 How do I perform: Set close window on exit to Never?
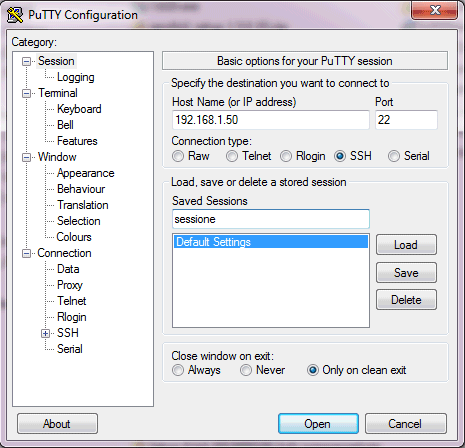(246, 370)
